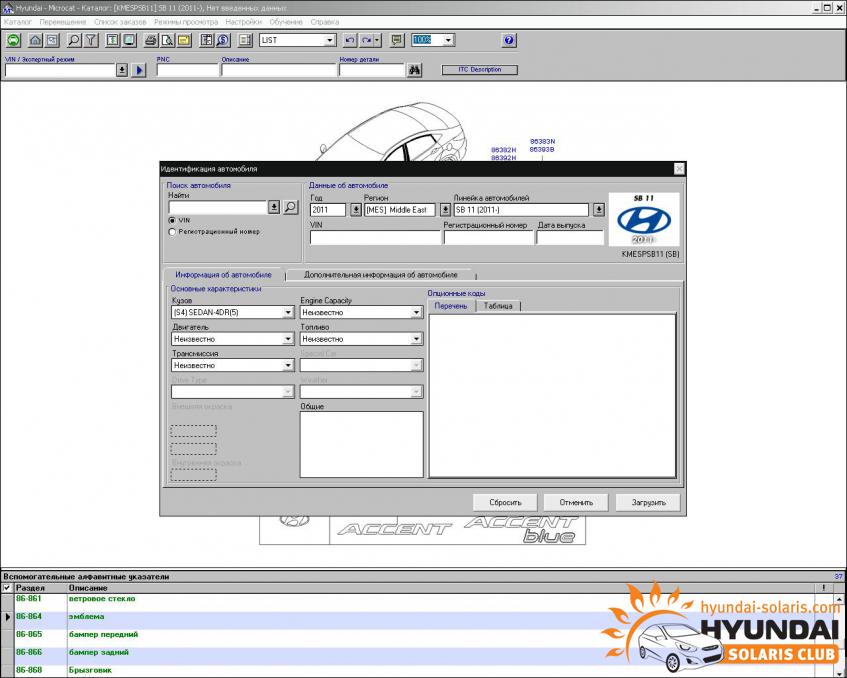Viewport: 847px width, 678px height.
Task: Open the LIST view mode dropdown
Action: pyautogui.click(x=330, y=40)
